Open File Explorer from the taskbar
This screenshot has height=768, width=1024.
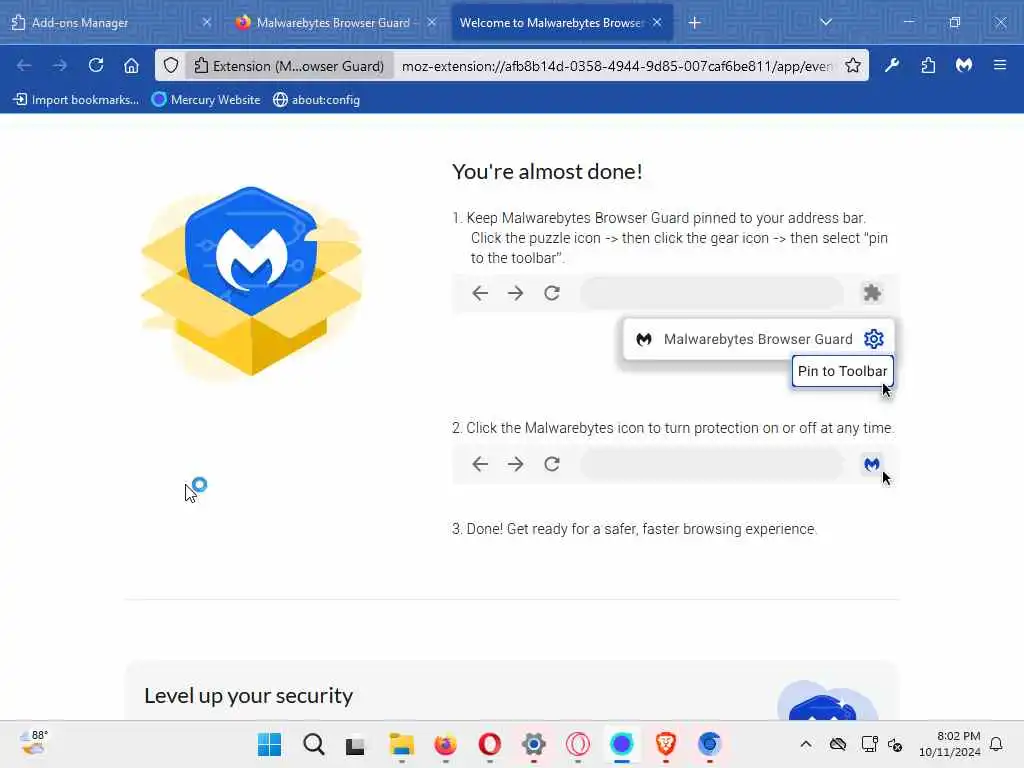pos(402,744)
